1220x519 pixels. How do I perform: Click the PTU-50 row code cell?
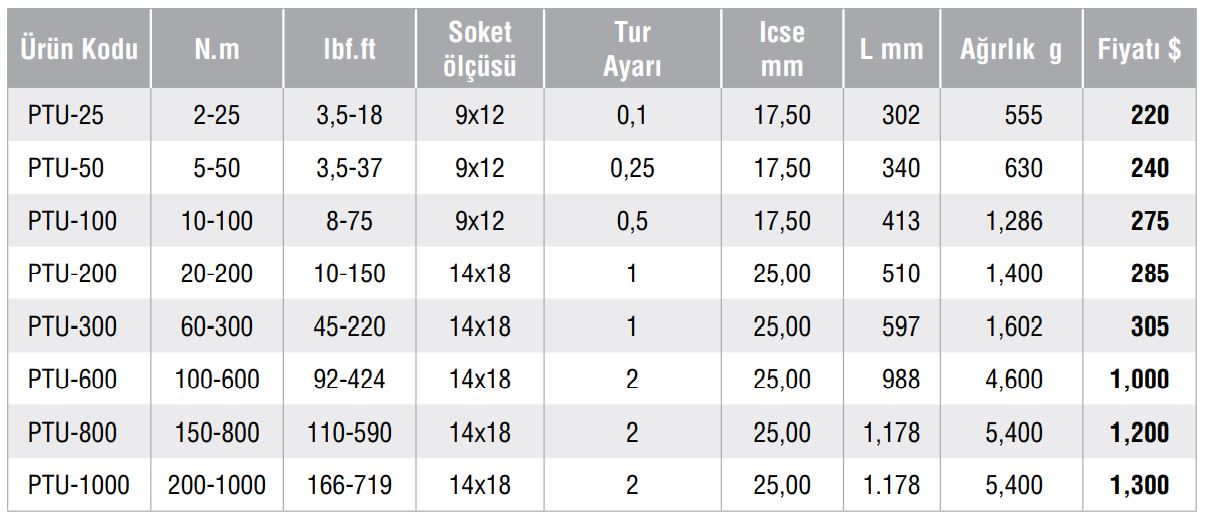pos(66,168)
